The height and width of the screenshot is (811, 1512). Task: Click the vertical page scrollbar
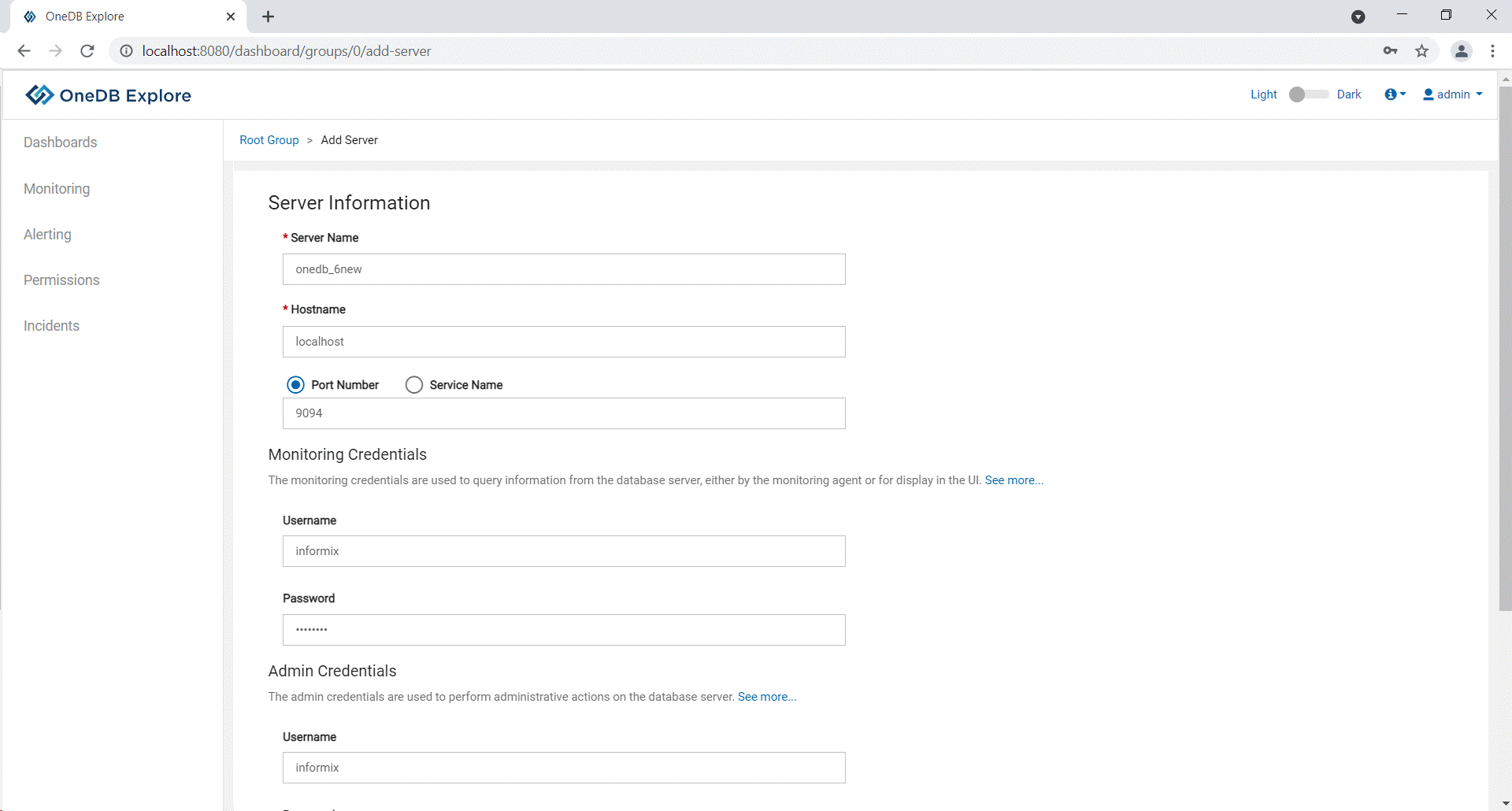[1505, 346]
